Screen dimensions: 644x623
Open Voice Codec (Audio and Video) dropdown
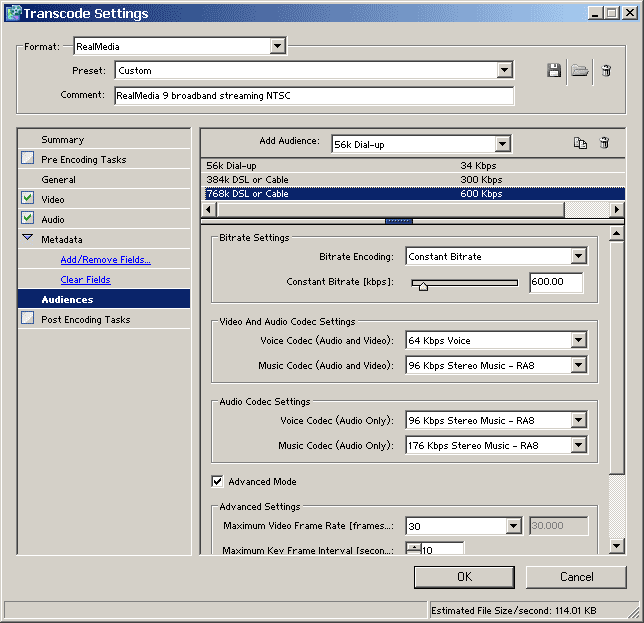pos(579,340)
